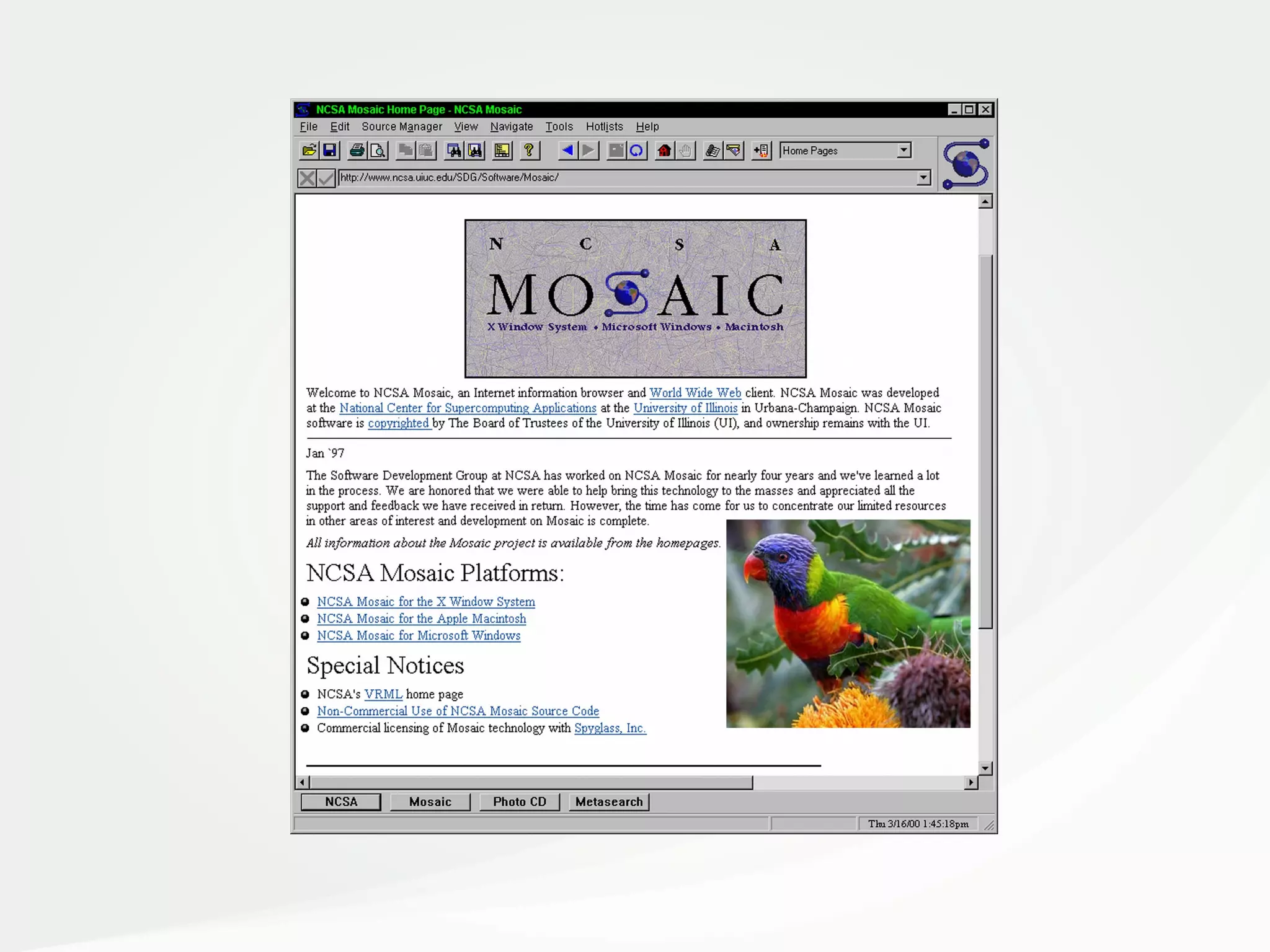Go to Home with red house icon
Screen dimensions: 1270x952
pos(664,151)
